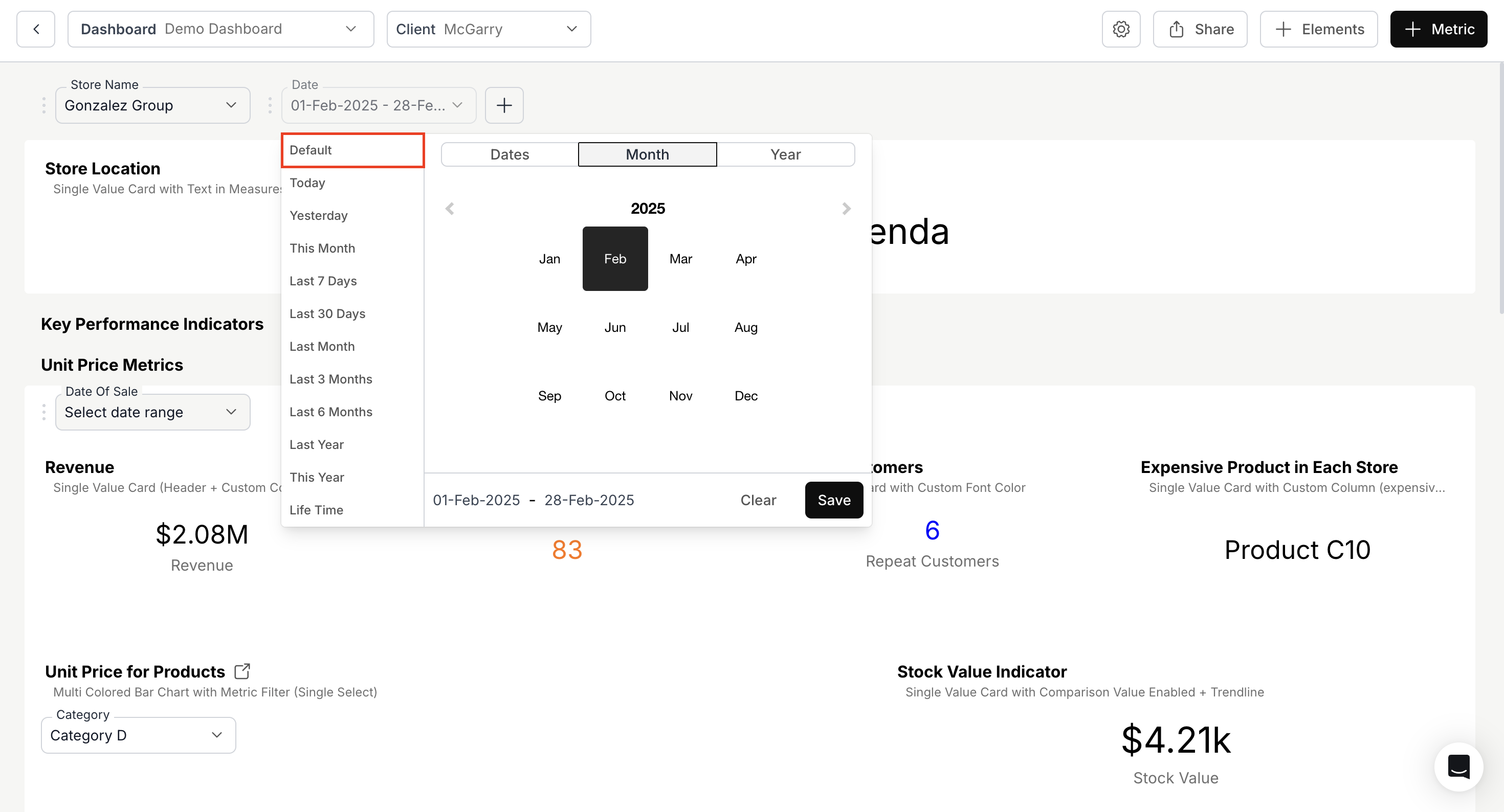Screen dimensions: 1504x812
Task: Open the dashboard settings gear
Action: (1120, 29)
